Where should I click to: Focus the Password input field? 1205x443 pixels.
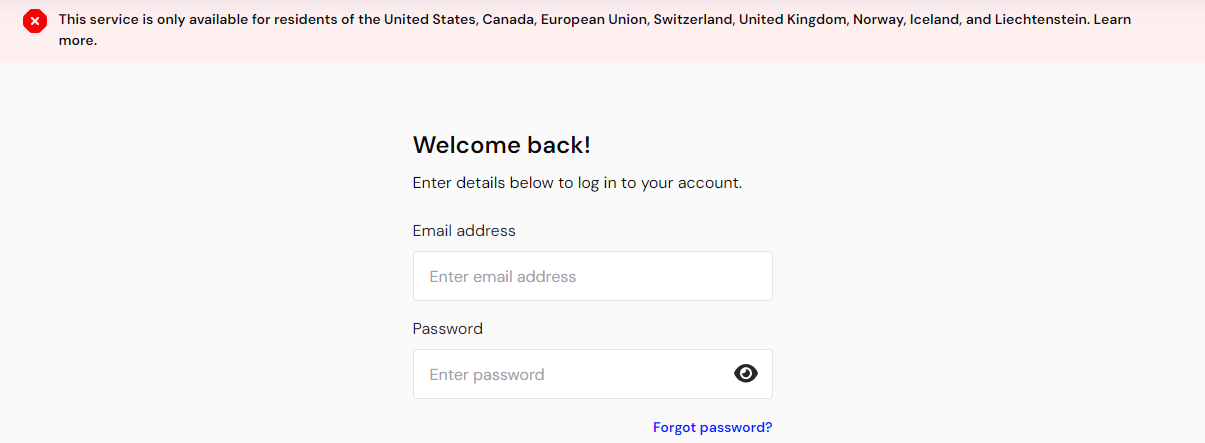[x=570, y=374]
